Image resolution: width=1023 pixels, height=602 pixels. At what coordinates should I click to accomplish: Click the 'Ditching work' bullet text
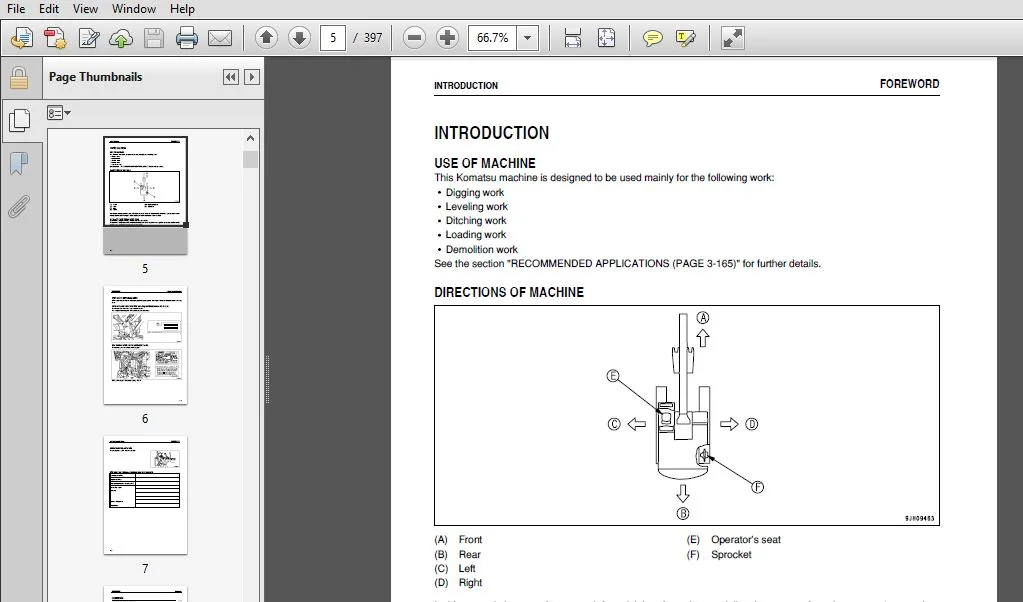click(476, 220)
